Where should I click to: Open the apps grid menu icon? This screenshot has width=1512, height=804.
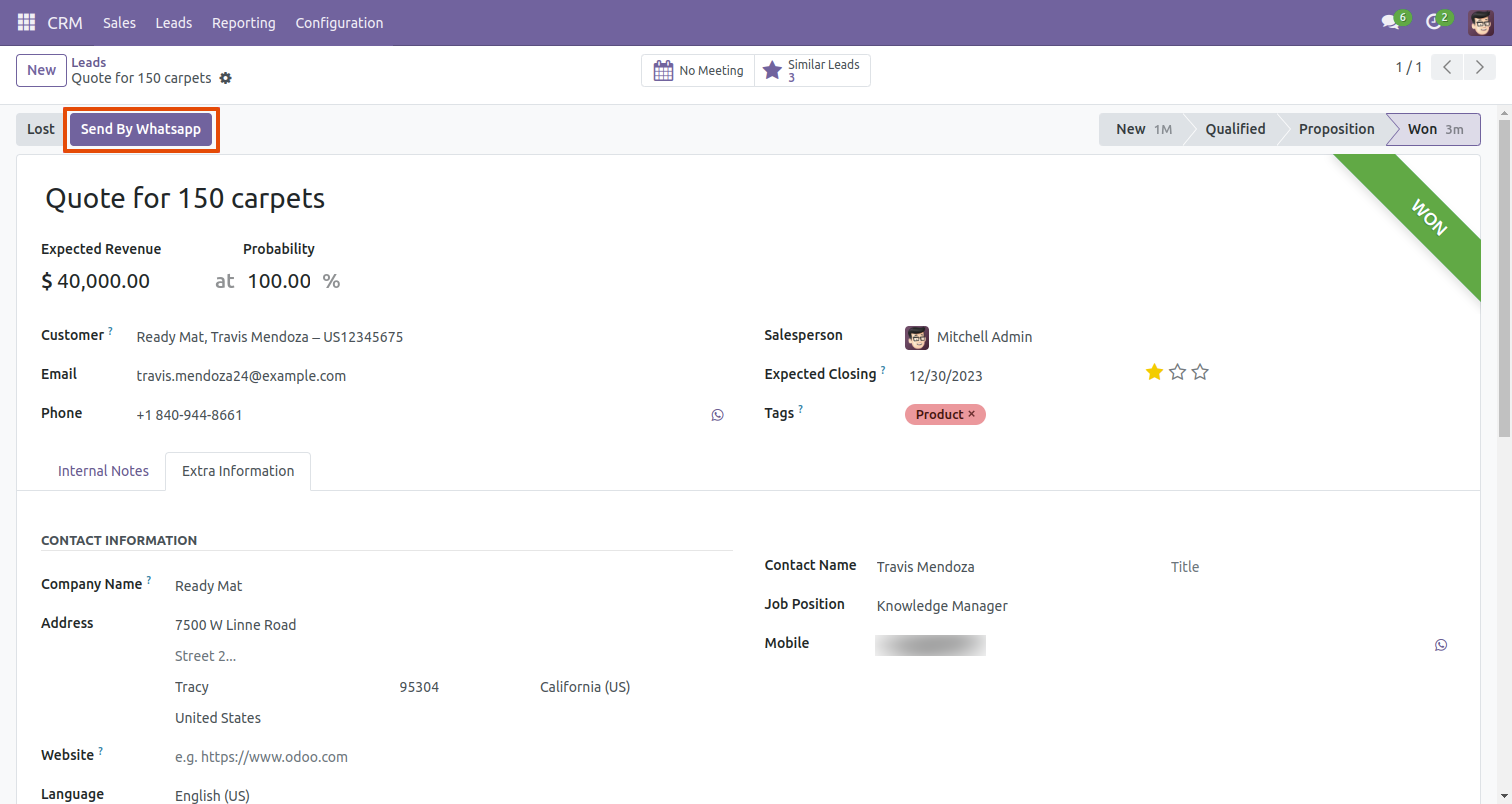tap(26, 22)
